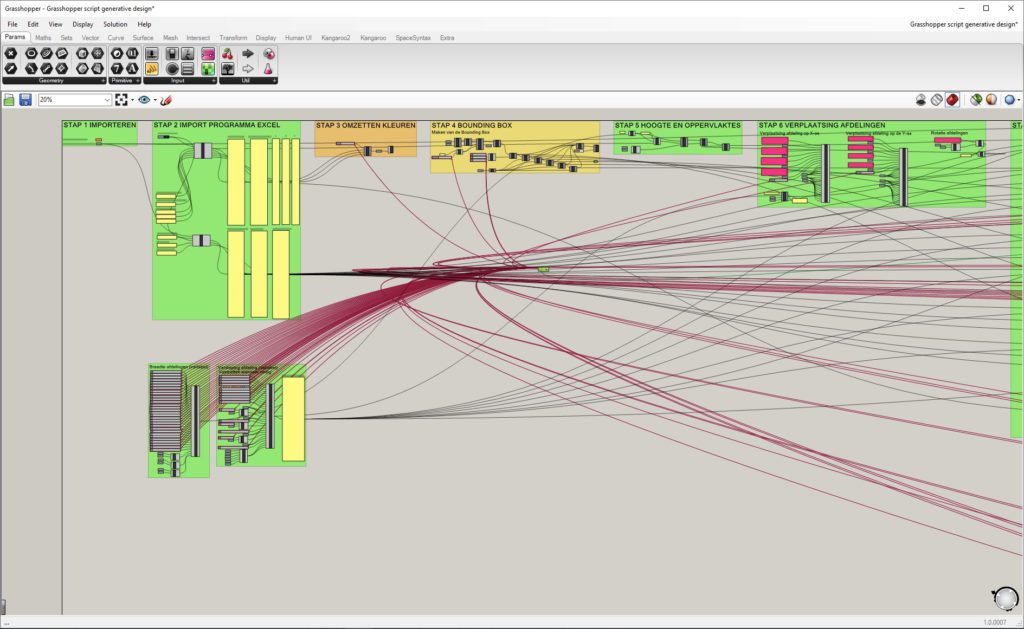
Task: Toggle preview of selected objects only (green)
Action: (x=976, y=100)
